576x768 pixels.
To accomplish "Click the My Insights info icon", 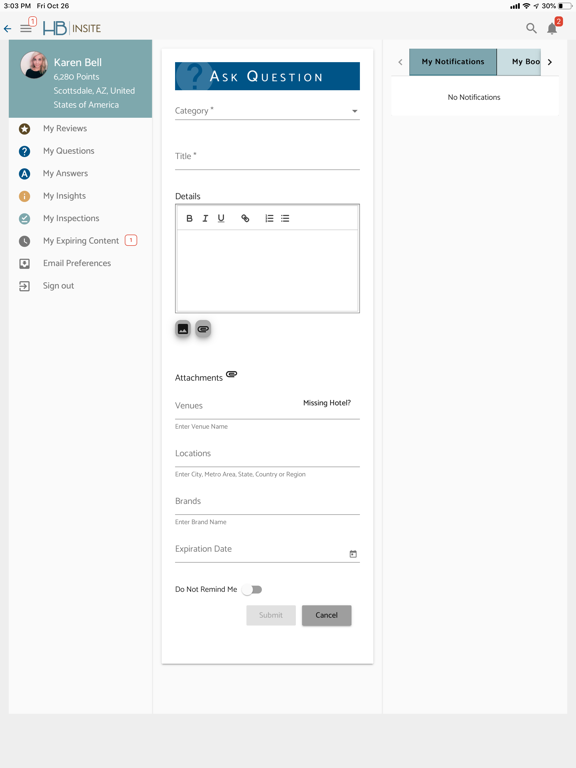I will 24,196.
